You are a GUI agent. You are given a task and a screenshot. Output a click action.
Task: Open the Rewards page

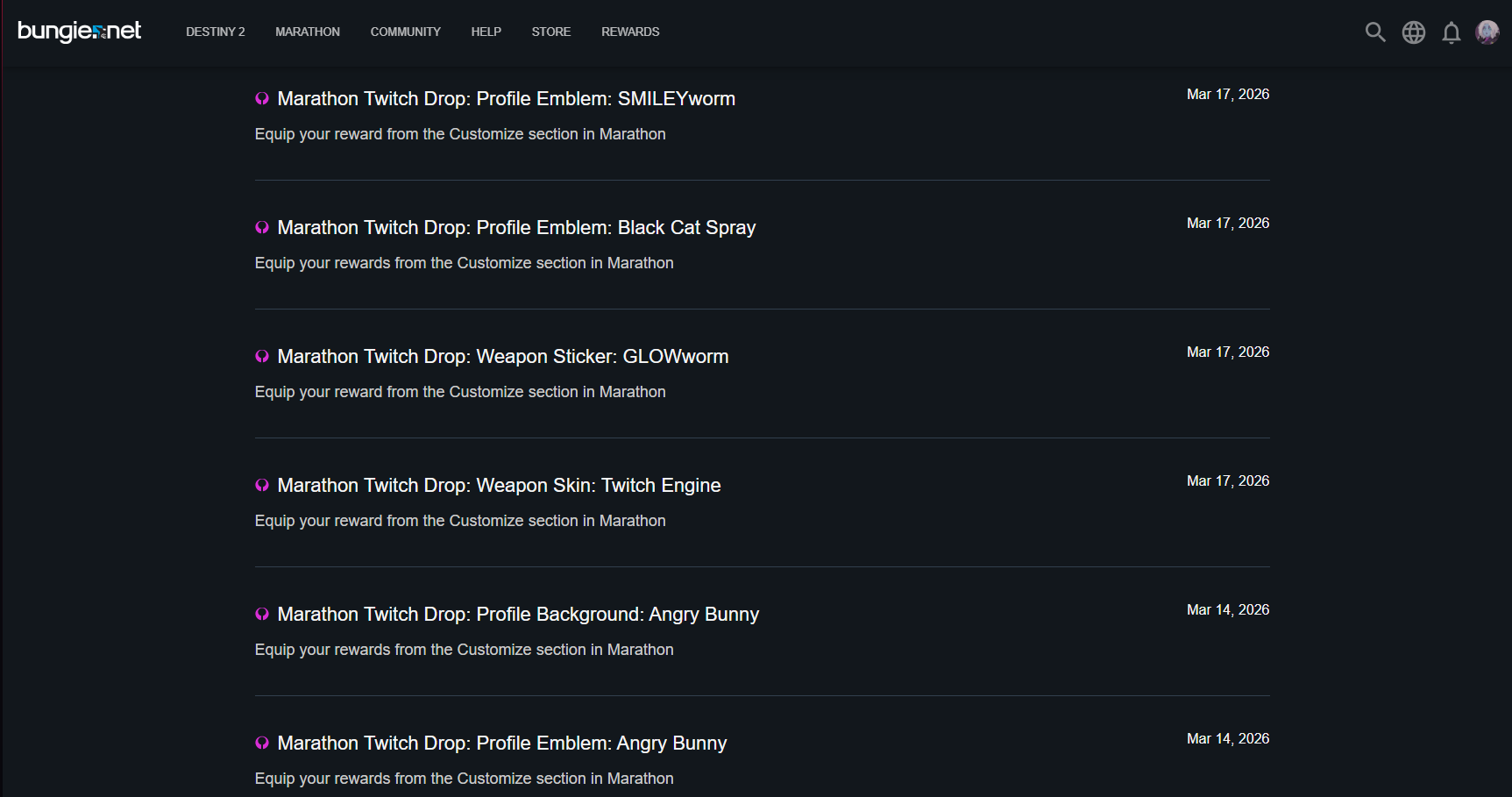pyautogui.click(x=630, y=32)
